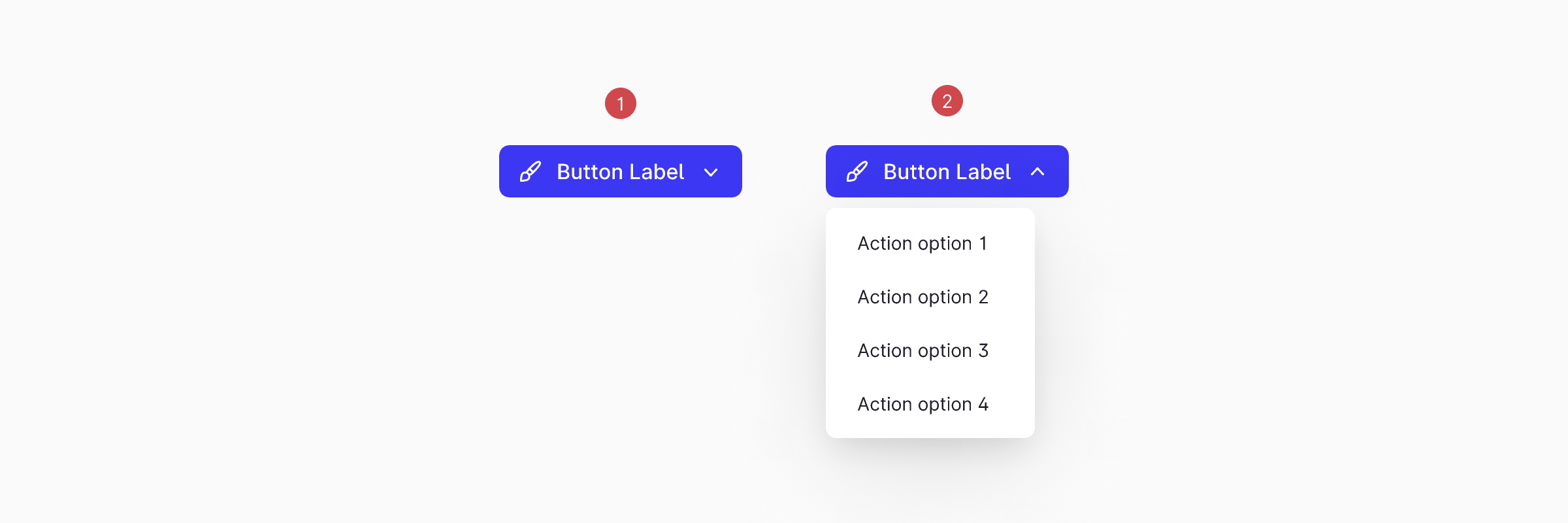Choose Action option 3
Screen dimensions: 1568x523
[923, 350]
